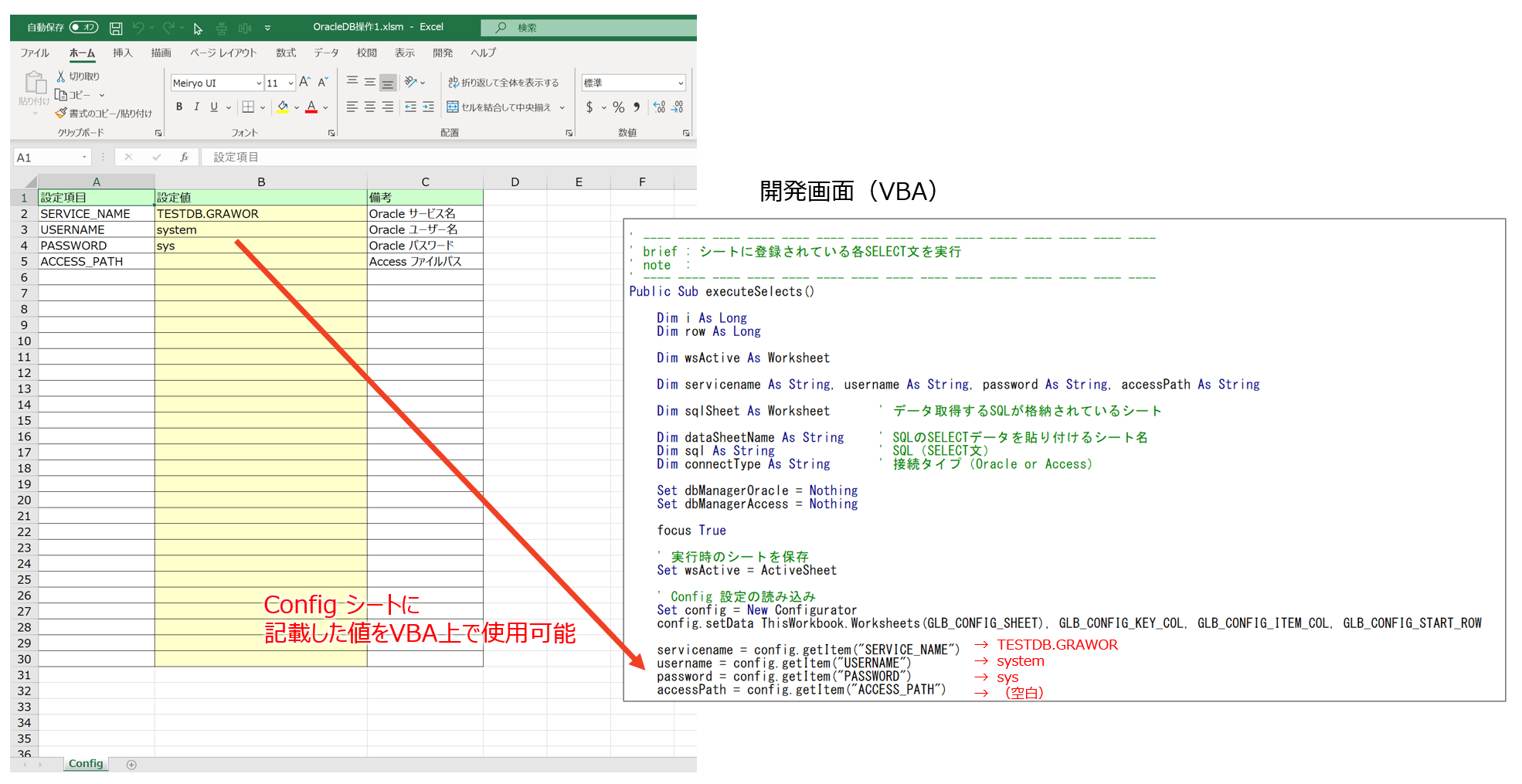Click the yellow fill color bucket icon

(283, 107)
